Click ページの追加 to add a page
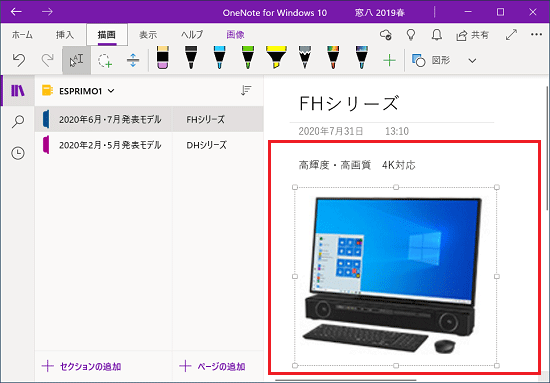The height and width of the screenshot is (383, 550). pyautogui.click(x=212, y=367)
